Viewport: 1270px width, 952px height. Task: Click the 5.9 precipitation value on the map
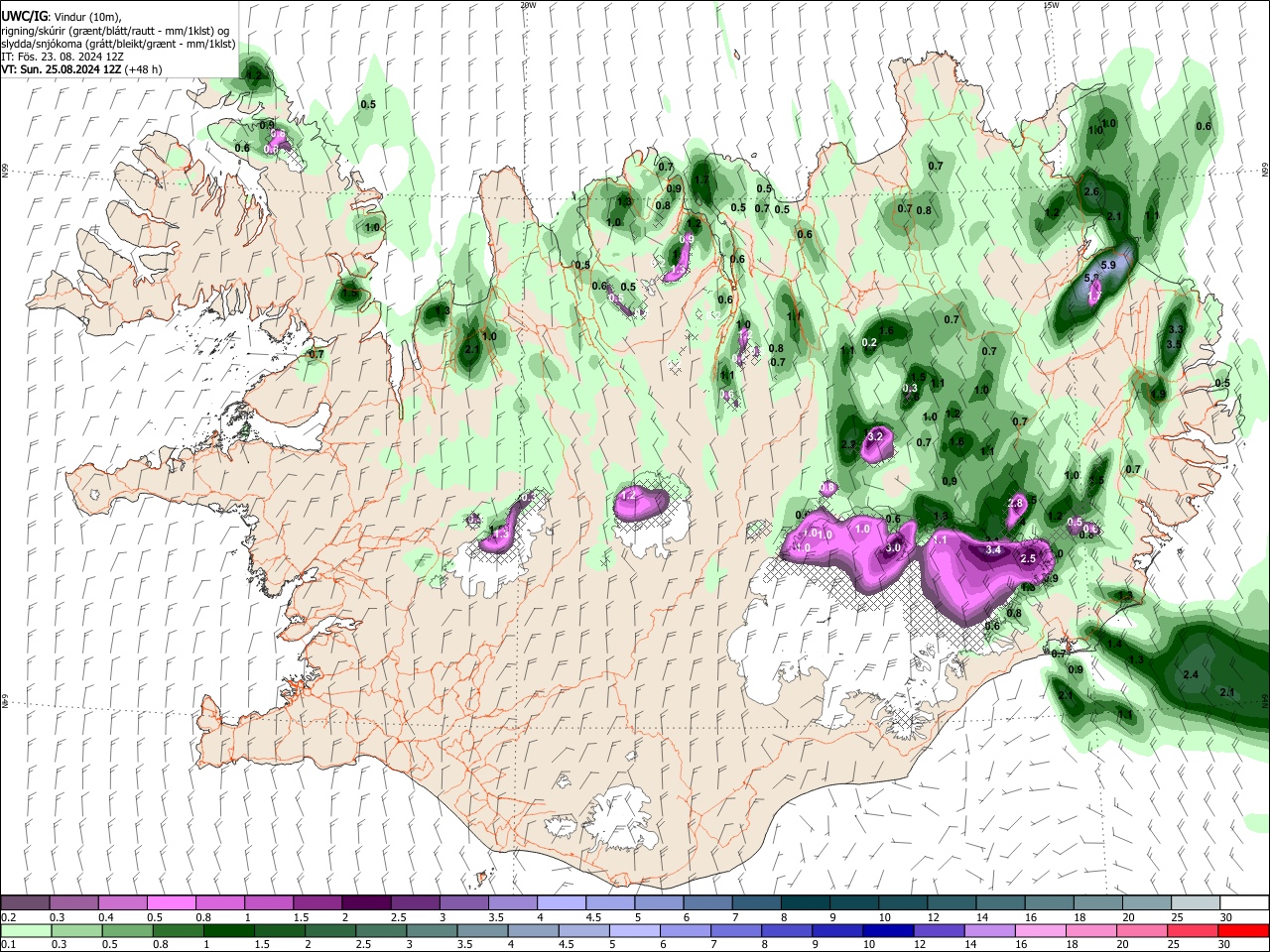pos(1108,266)
